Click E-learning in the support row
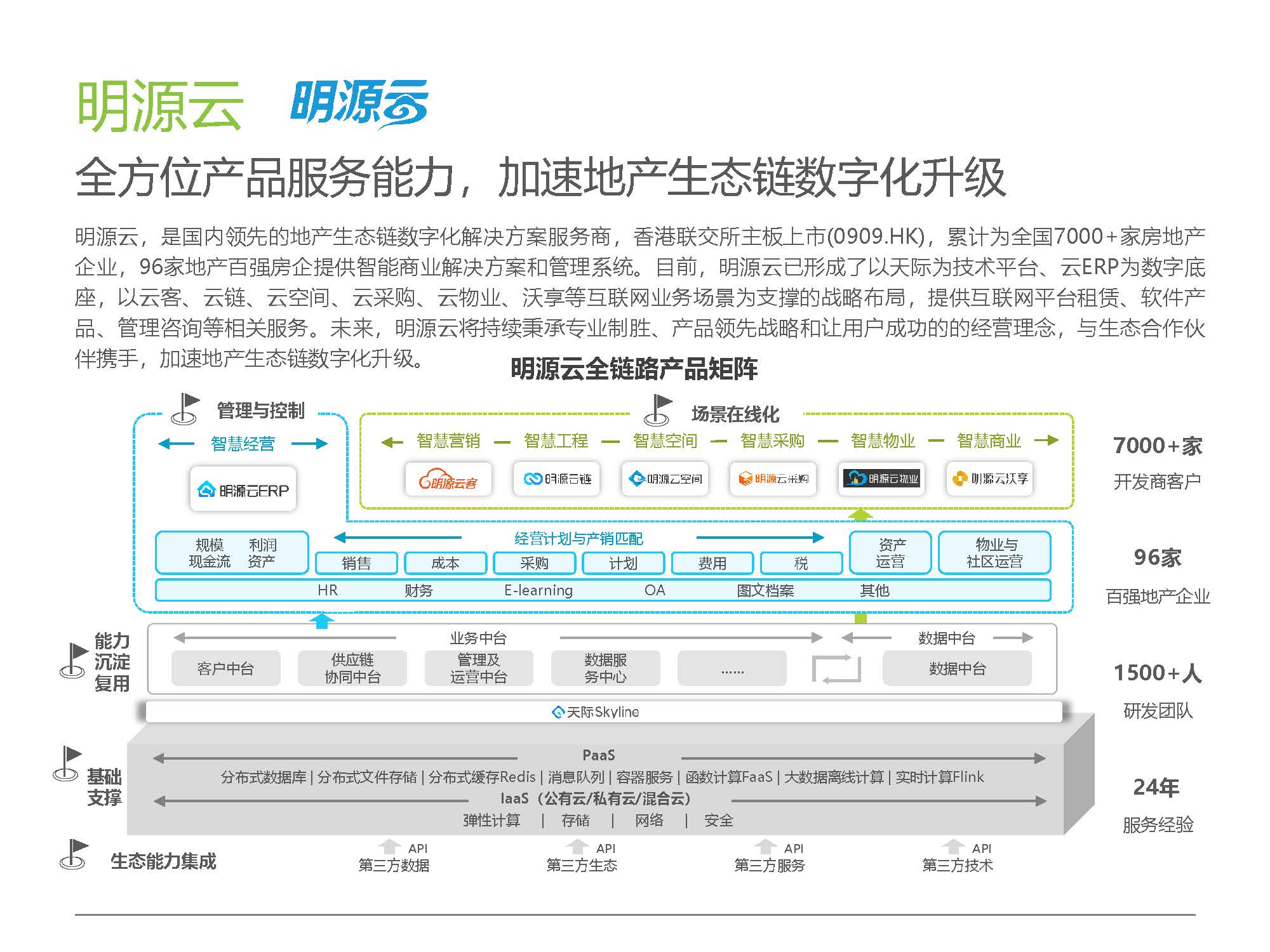This screenshot has height=952, width=1270. 538,590
